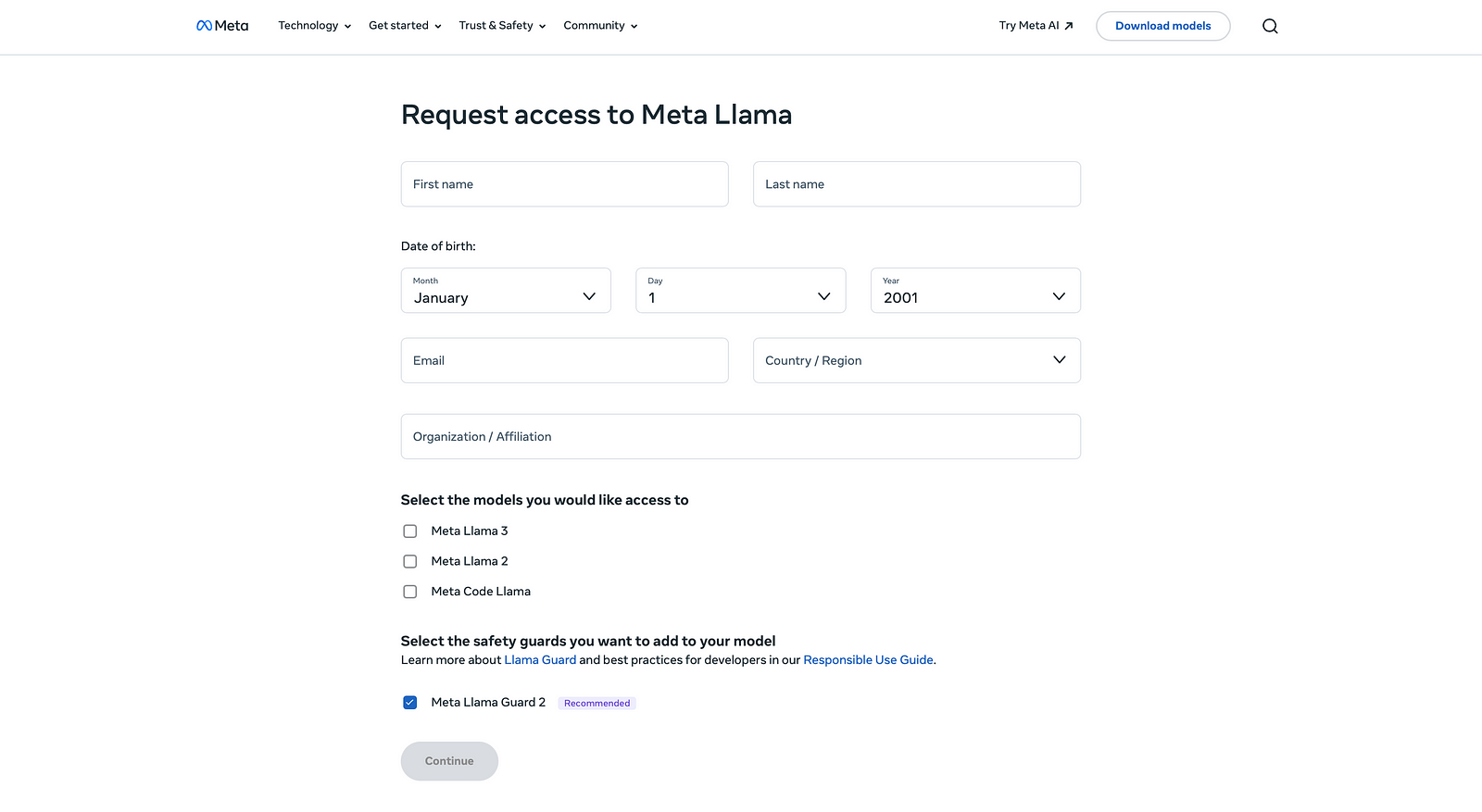Select the Country / Region dropdown
Image resolution: width=1482 pixels, height=812 pixels.
pos(916,360)
